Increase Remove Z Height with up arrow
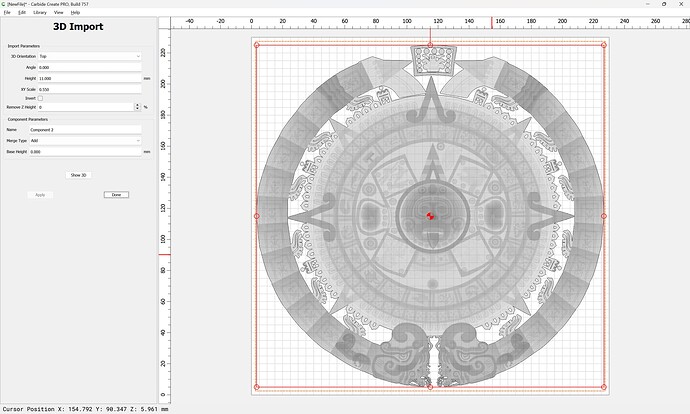Viewport: 690px width, 414px height. pos(137,105)
